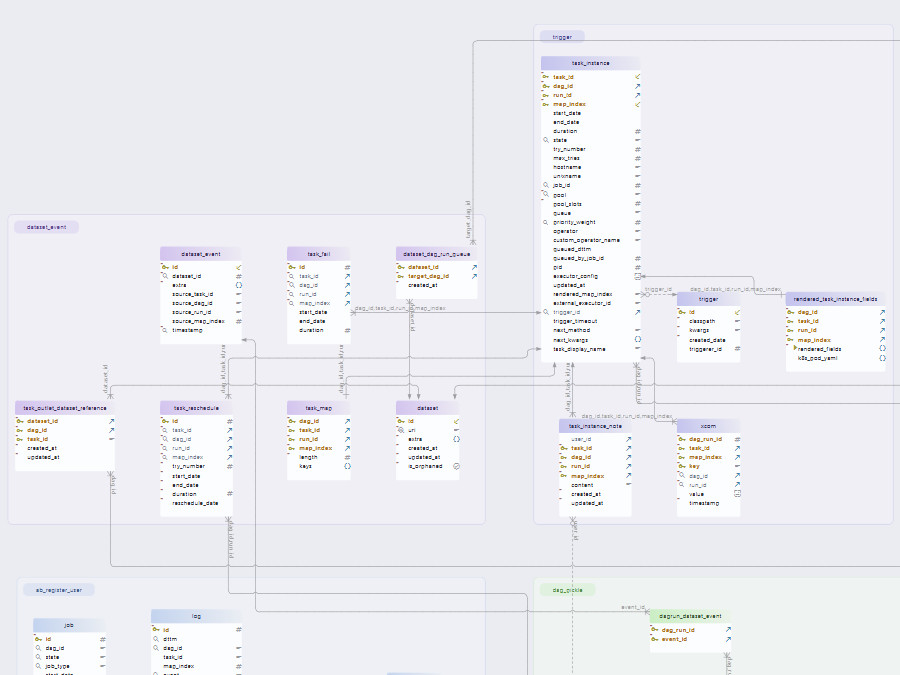Viewport: 900px width, 675px height.
Task: Click the task_instance table header
Action: (x=590, y=62)
